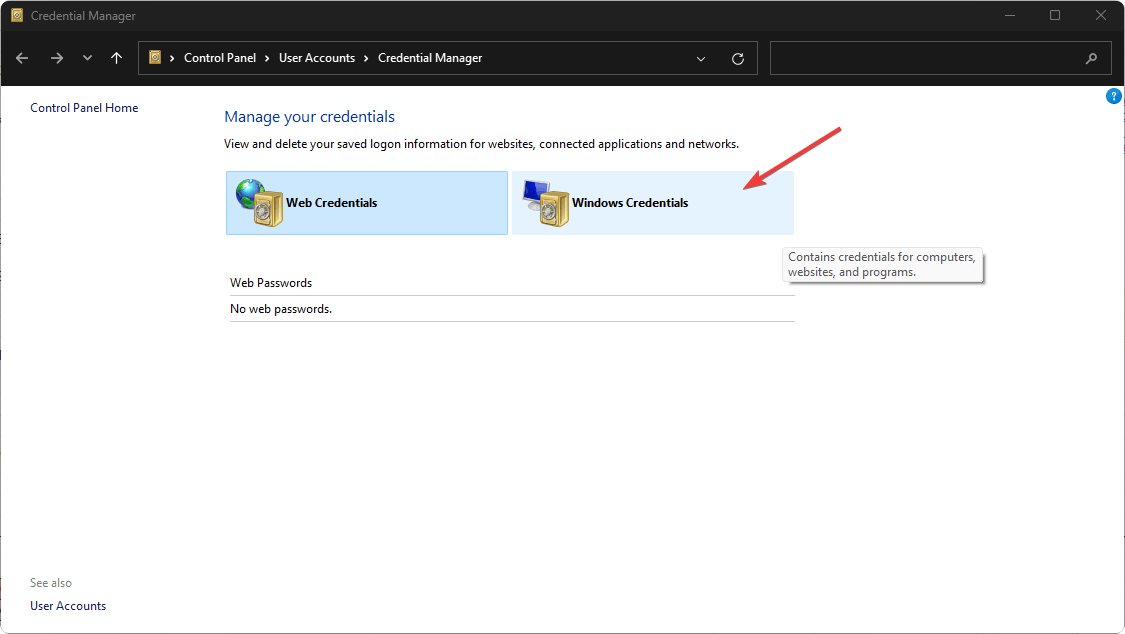1125x634 pixels.
Task: Expand the chevron after User Accounts breadcrumb
Action: pyautogui.click(x=366, y=58)
